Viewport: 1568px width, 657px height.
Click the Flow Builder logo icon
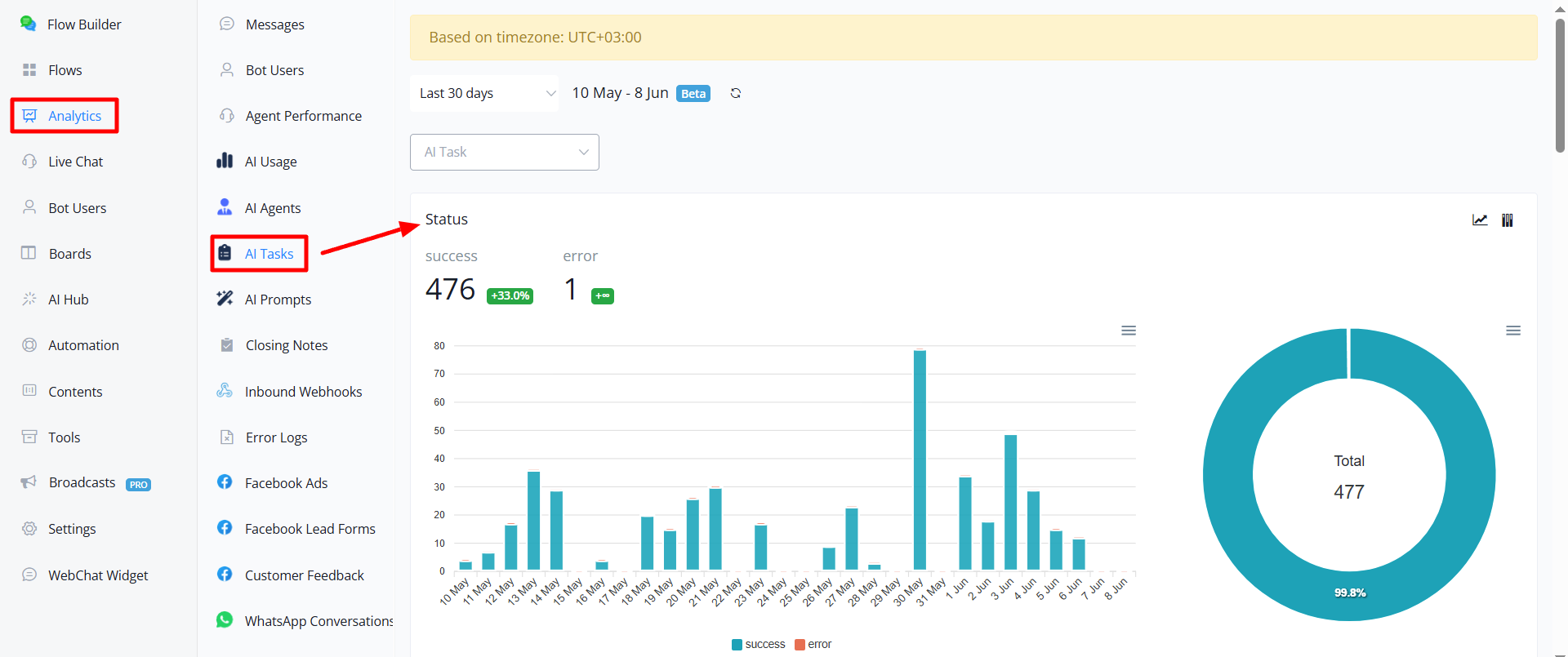(x=28, y=24)
